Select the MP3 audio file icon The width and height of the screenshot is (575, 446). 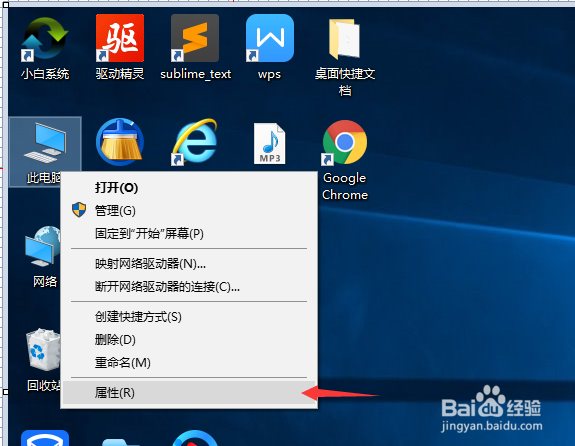[270, 143]
